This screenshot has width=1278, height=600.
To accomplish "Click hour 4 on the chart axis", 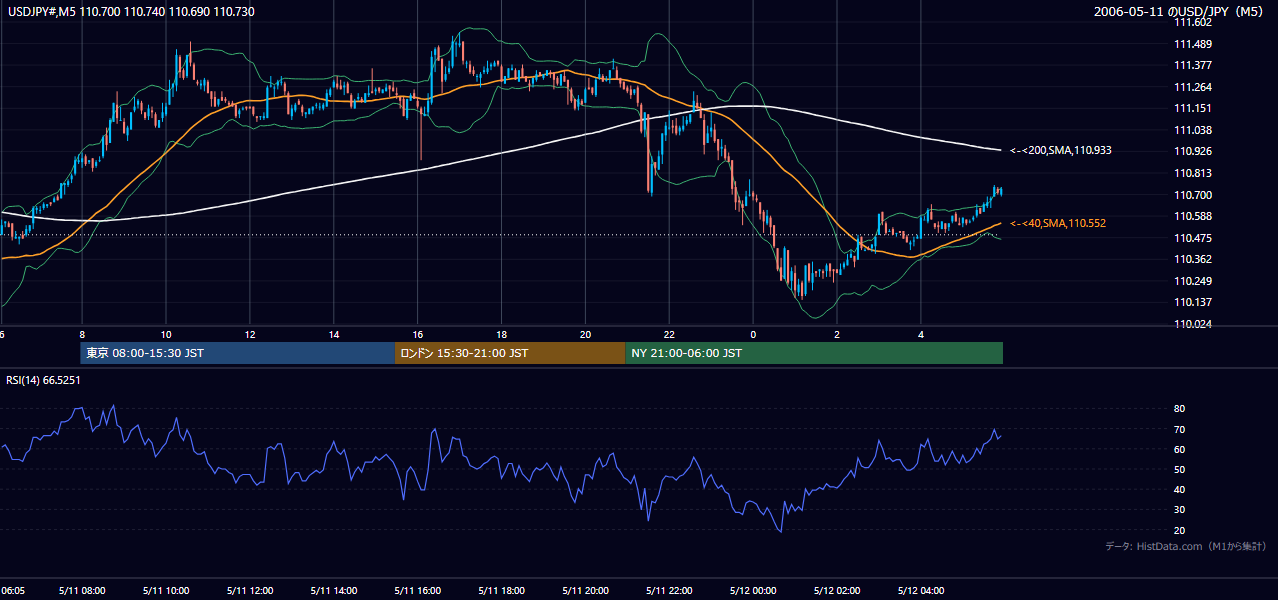I will (921, 334).
